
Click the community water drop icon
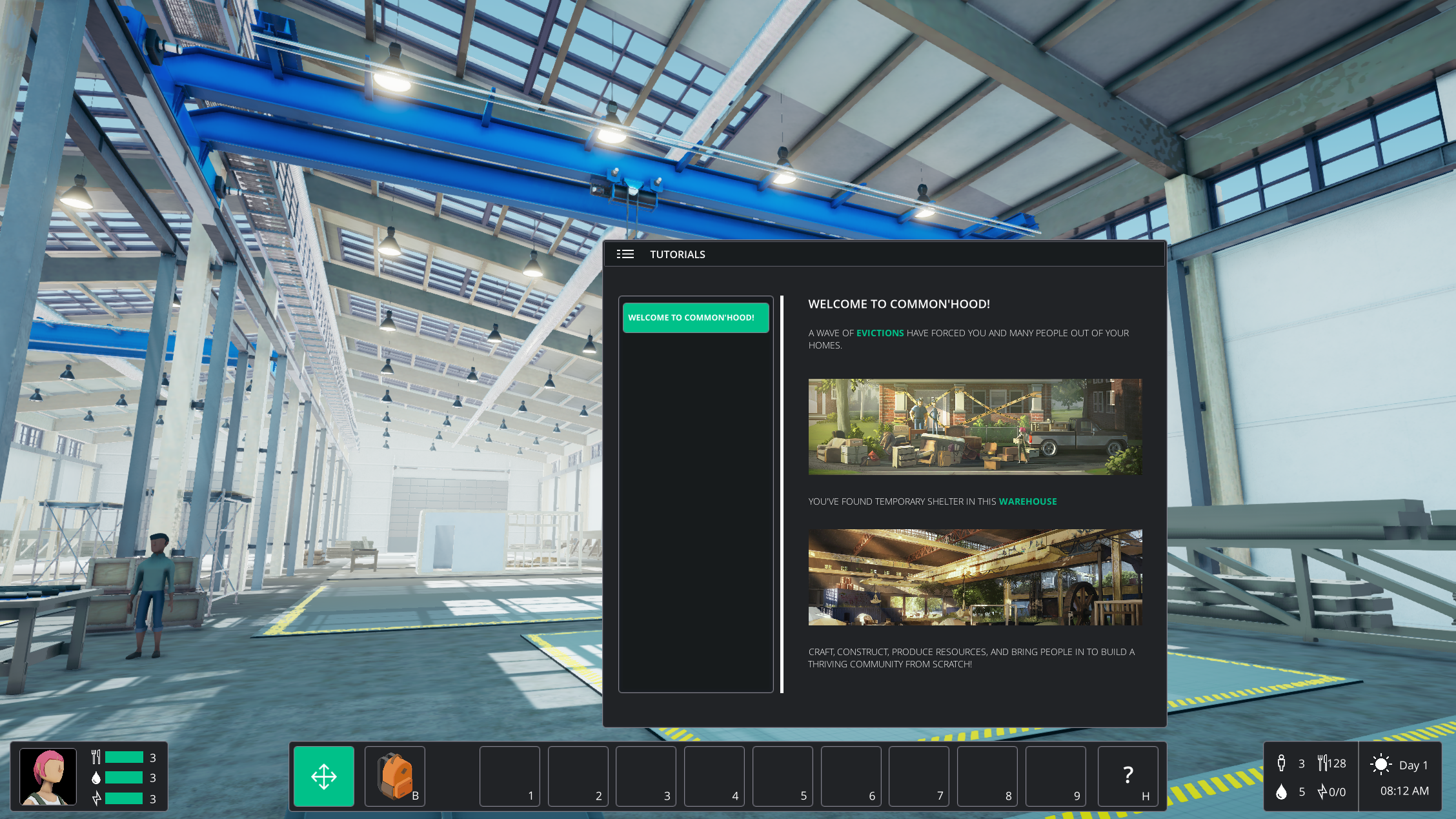pos(1281,792)
